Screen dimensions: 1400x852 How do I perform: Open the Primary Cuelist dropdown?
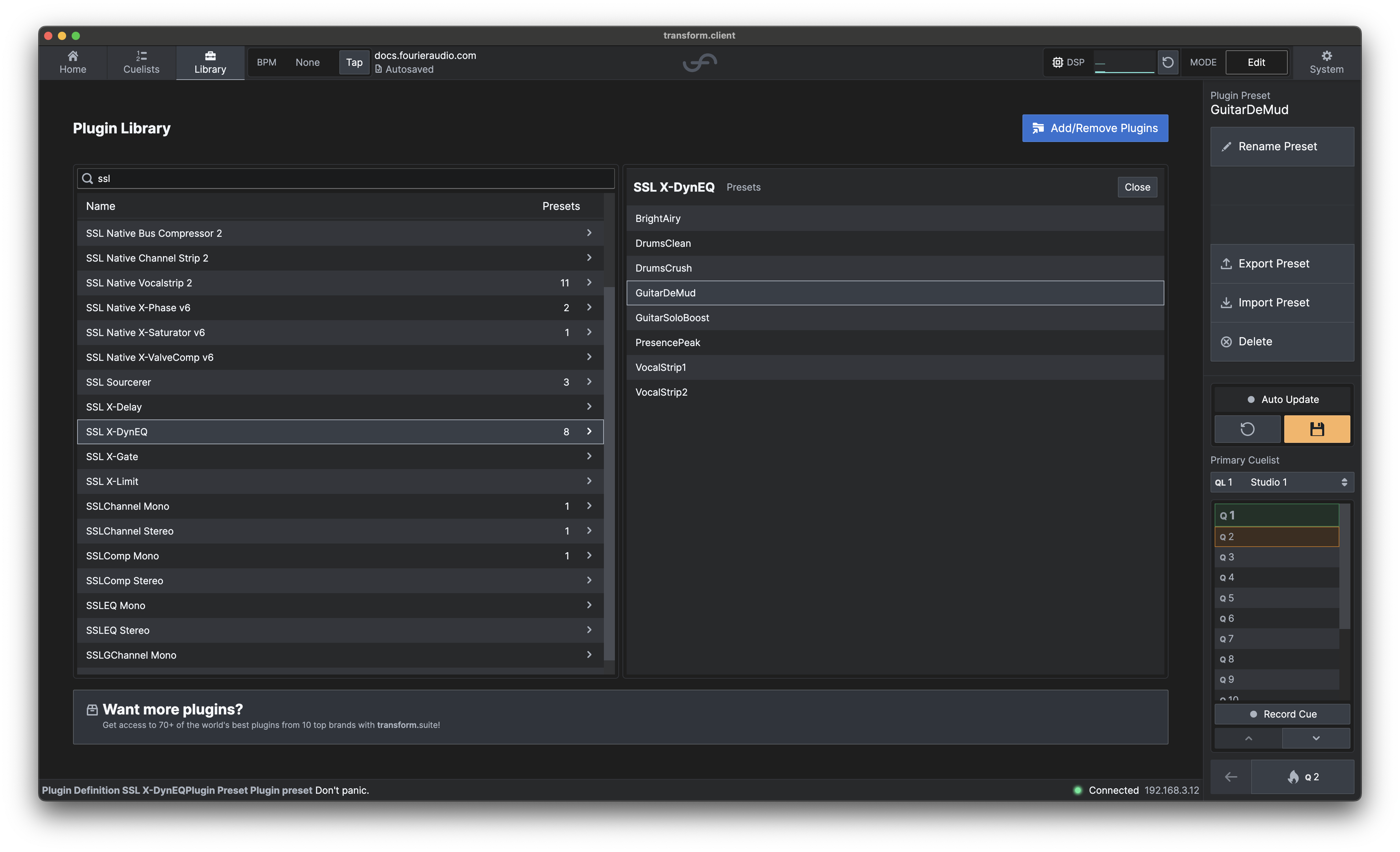[x=1282, y=482]
